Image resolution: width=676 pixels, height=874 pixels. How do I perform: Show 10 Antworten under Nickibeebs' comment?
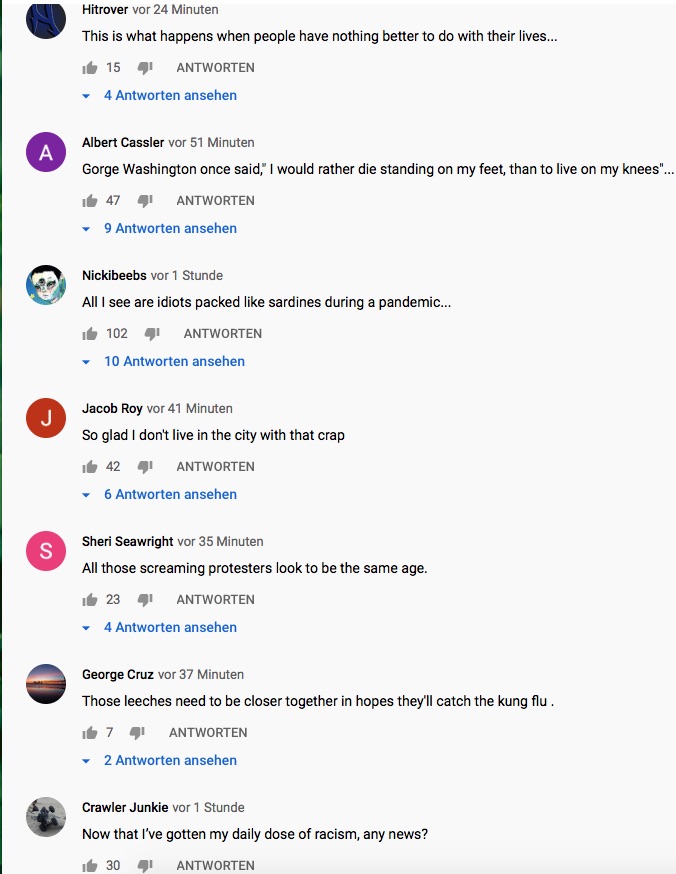tap(174, 362)
